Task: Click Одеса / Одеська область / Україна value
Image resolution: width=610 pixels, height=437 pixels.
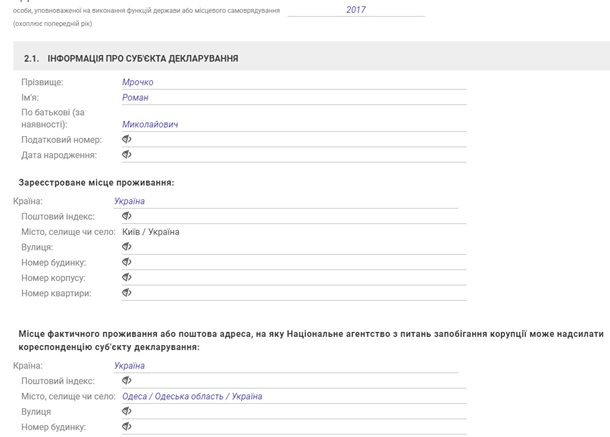Action: (192, 396)
